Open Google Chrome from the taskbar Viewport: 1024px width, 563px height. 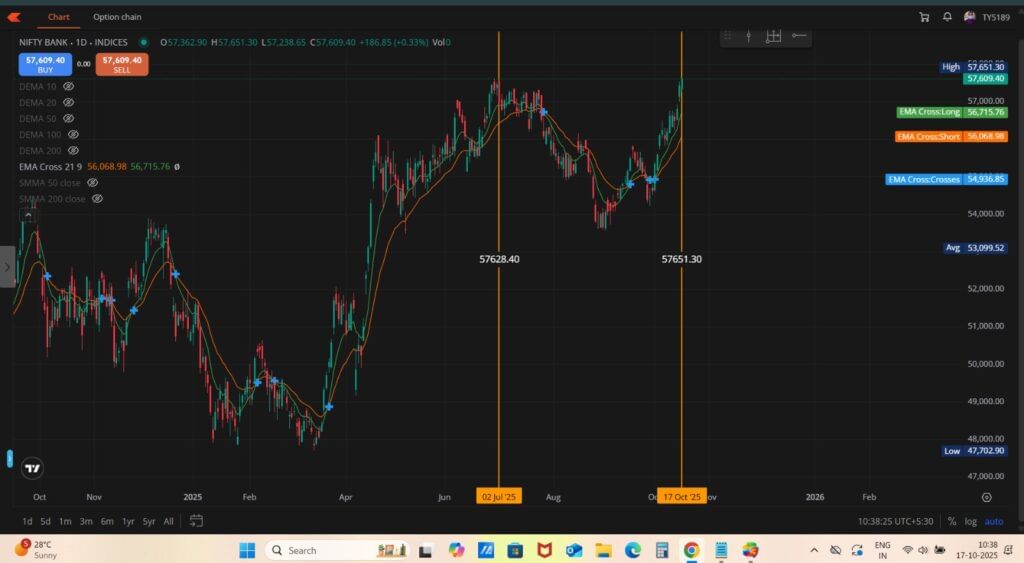[x=691, y=550]
